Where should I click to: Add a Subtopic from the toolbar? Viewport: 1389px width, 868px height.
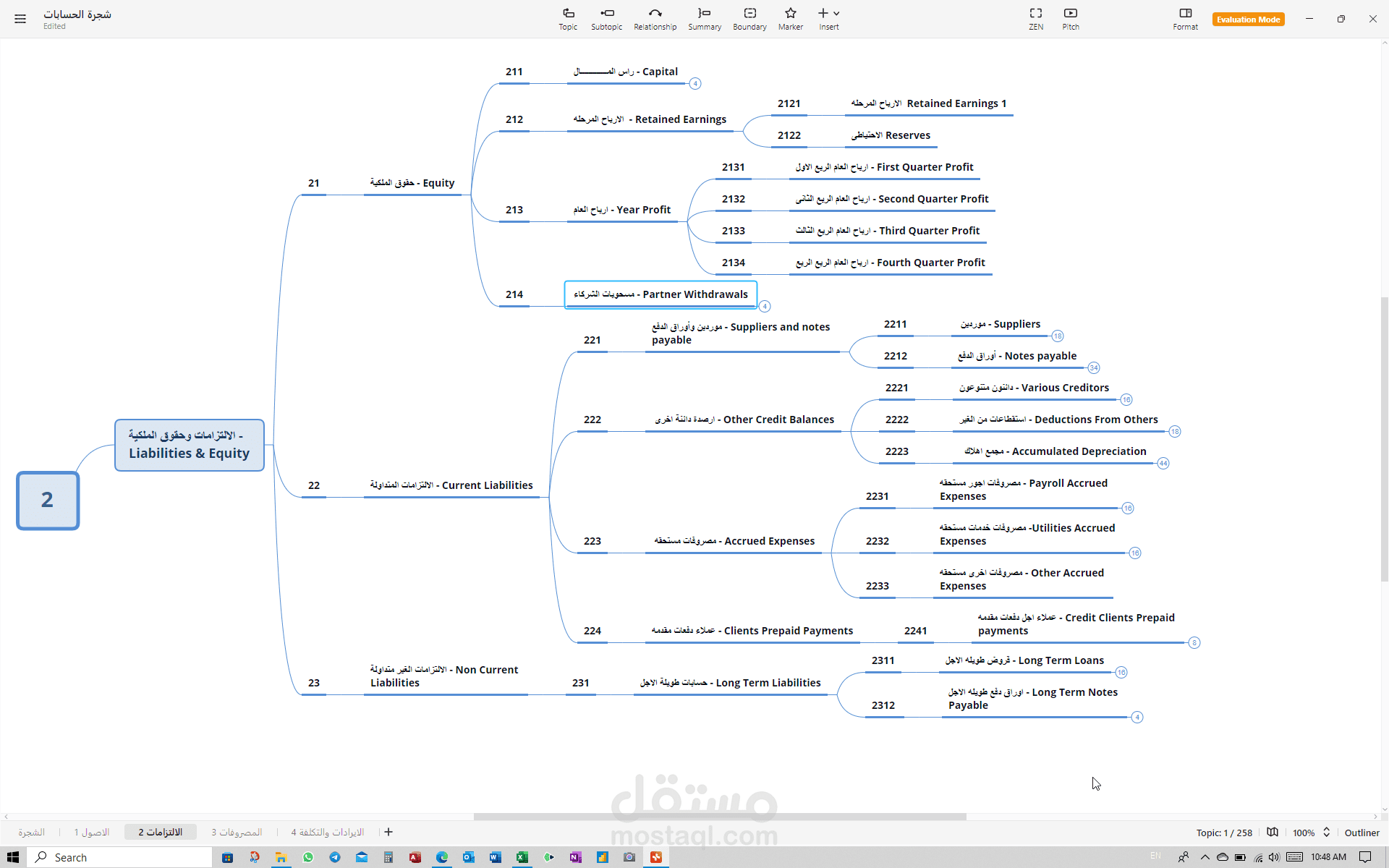coord(606,19)
